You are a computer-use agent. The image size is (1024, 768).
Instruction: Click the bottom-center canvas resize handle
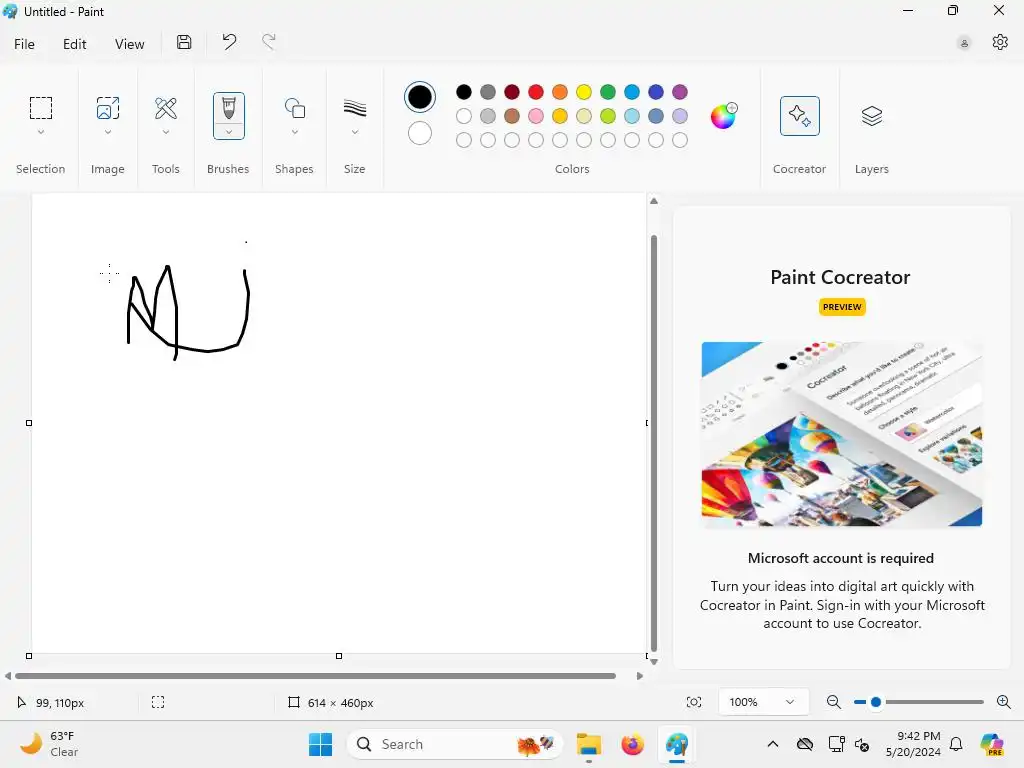pos(339,656)
